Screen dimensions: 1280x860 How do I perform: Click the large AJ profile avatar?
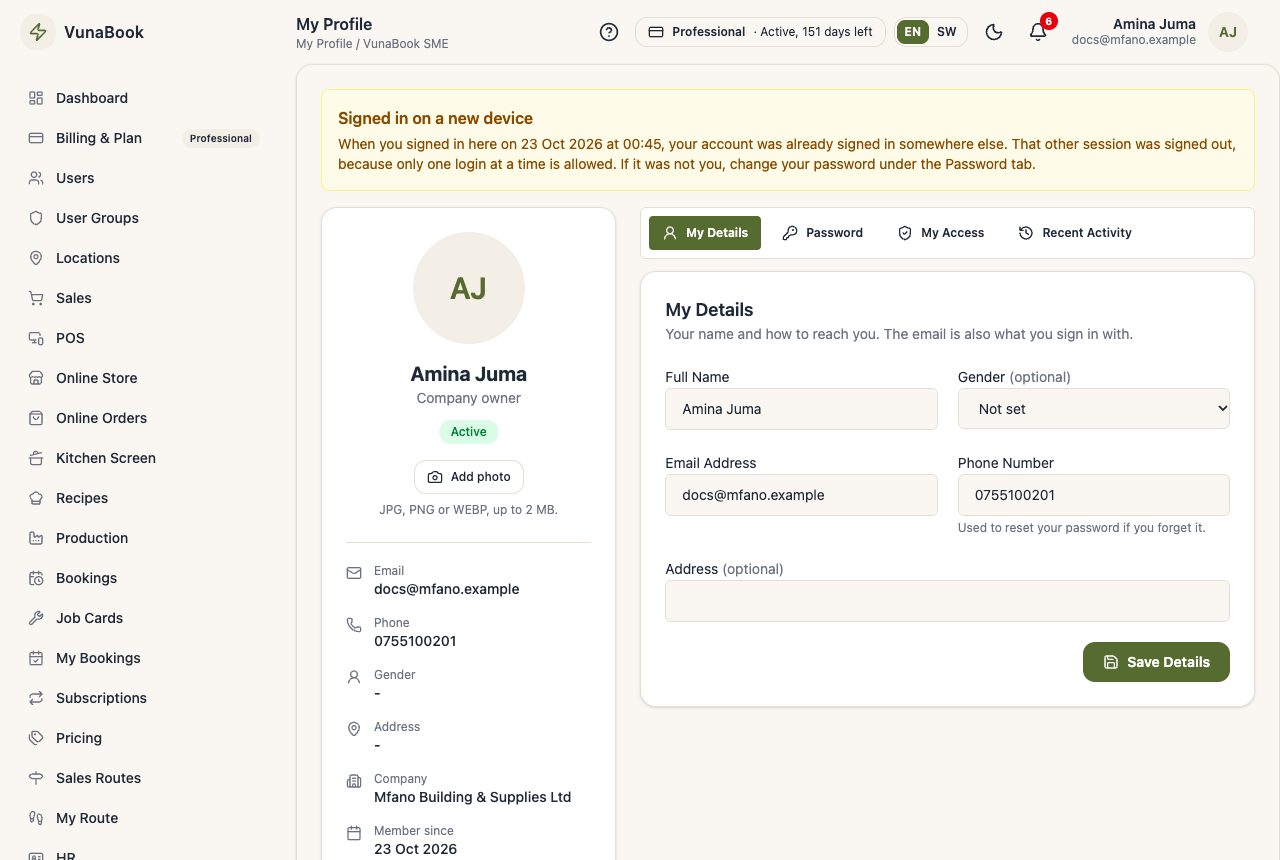(469, 288)
